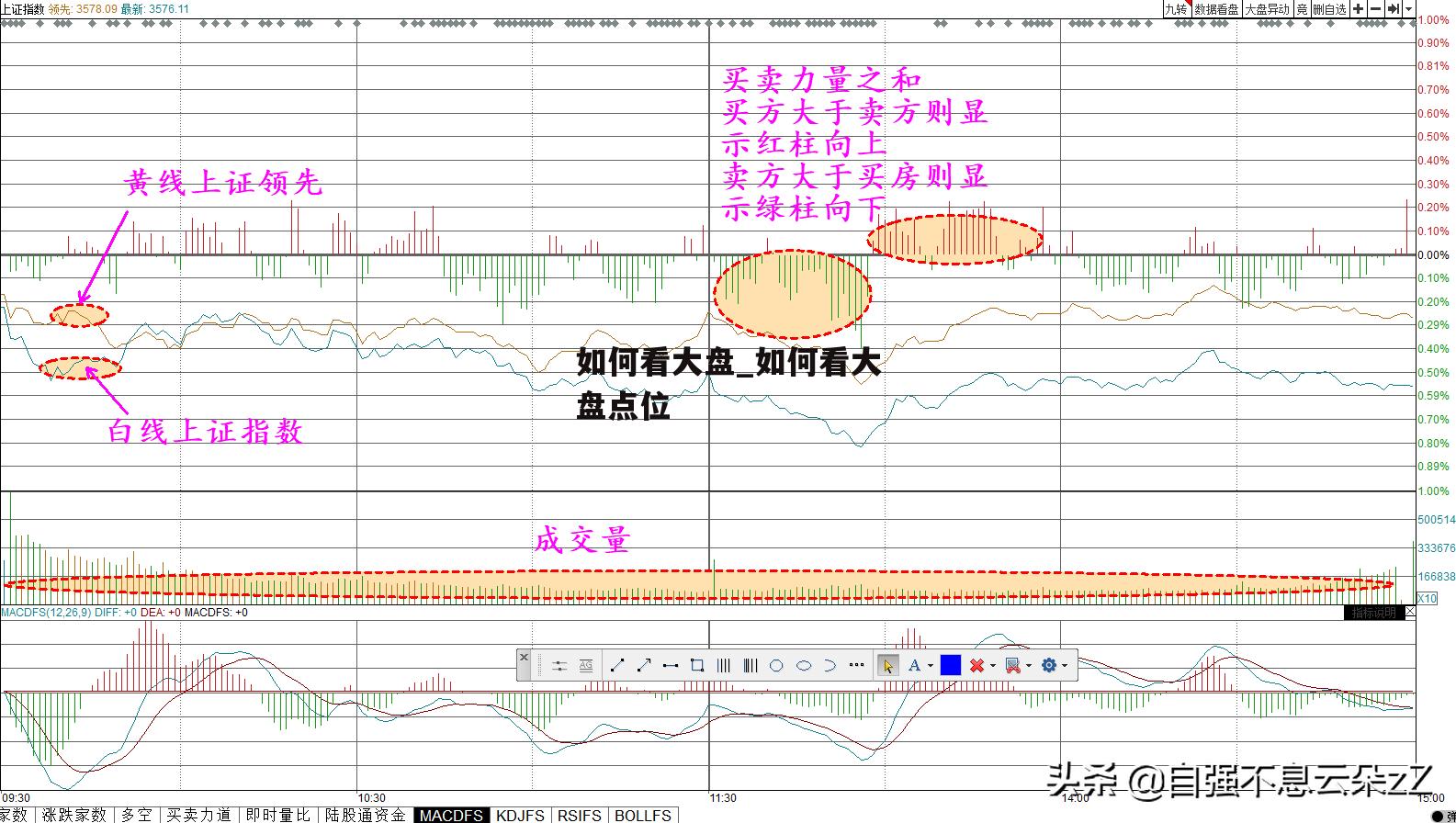Select the arrow line drawing tool
The image size is (1456, 823).
click(644, 665)
